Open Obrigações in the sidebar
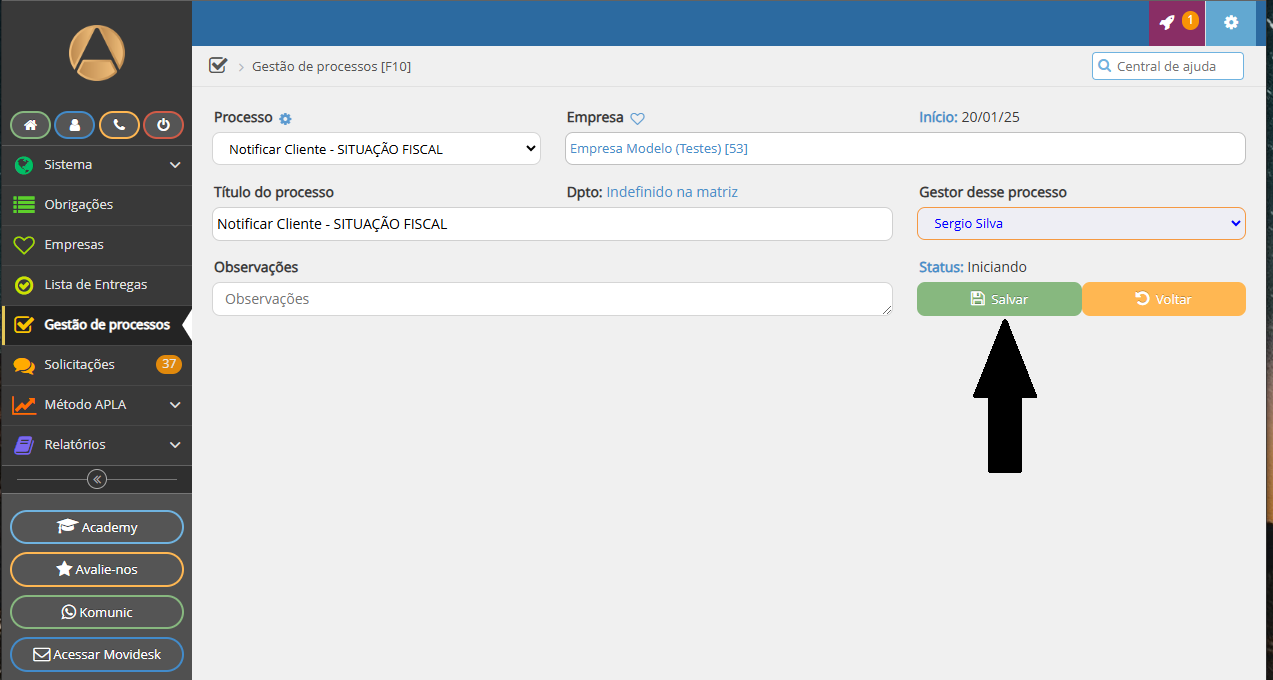1273x680 pixels. coord(78,205)
